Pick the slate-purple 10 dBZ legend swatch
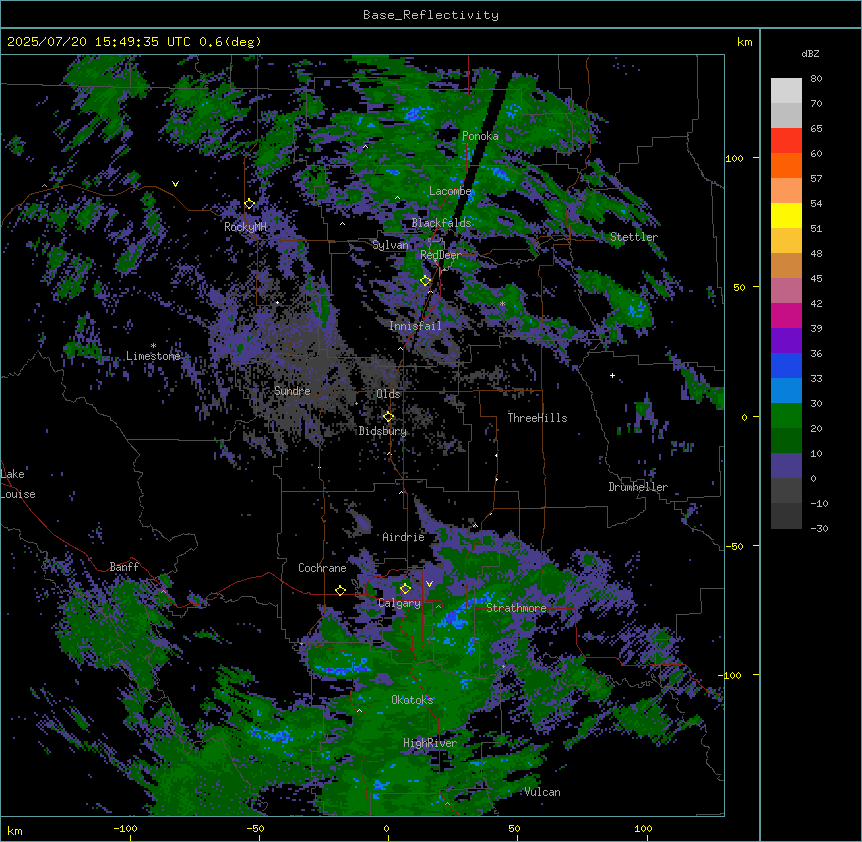862x842 pixels. pyautogui.click(x=786, y=465)
